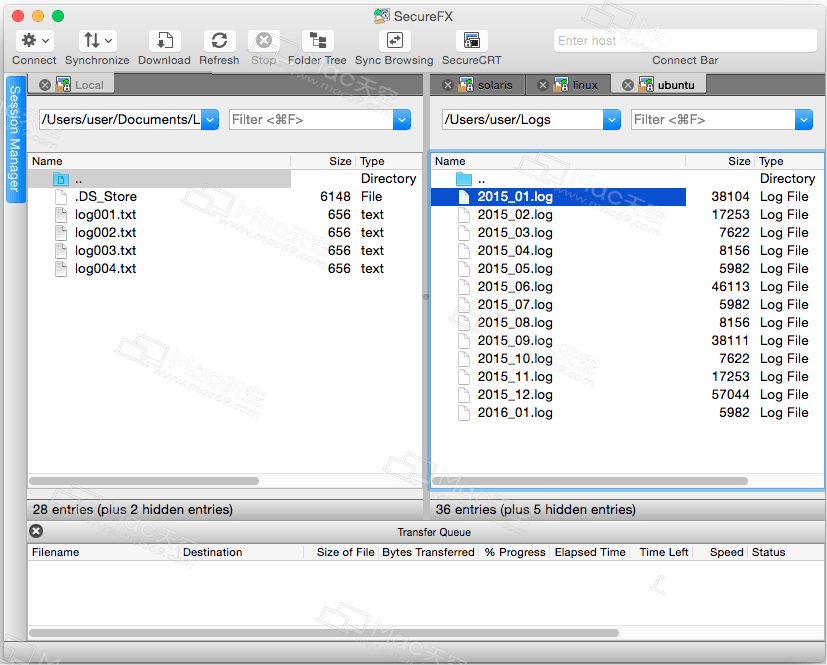Click the Synchronize arrows icon
The height and width of the screenshot is (665, 827).
point(98,41)
